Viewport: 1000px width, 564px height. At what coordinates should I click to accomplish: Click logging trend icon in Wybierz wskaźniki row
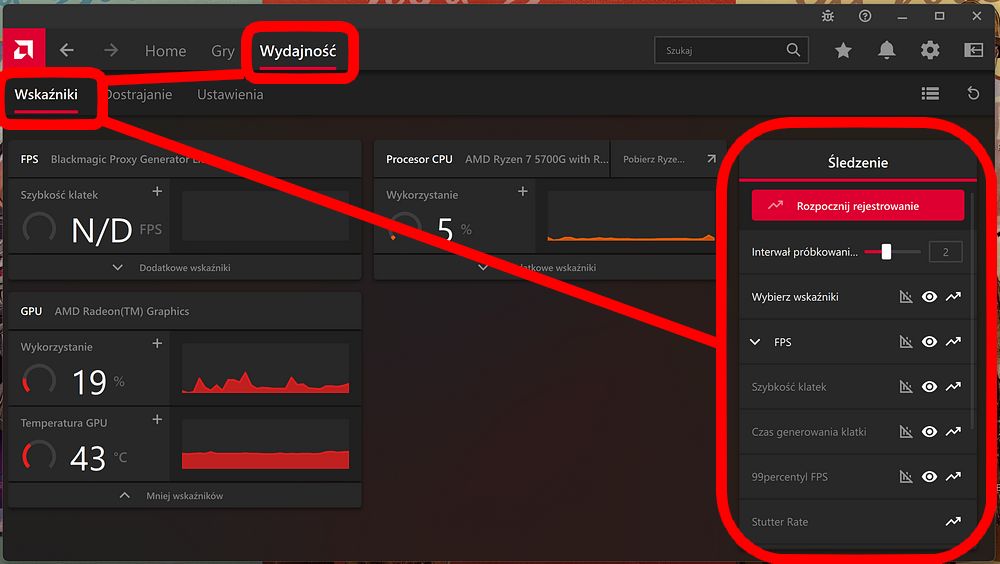click(x=953, y=297)
